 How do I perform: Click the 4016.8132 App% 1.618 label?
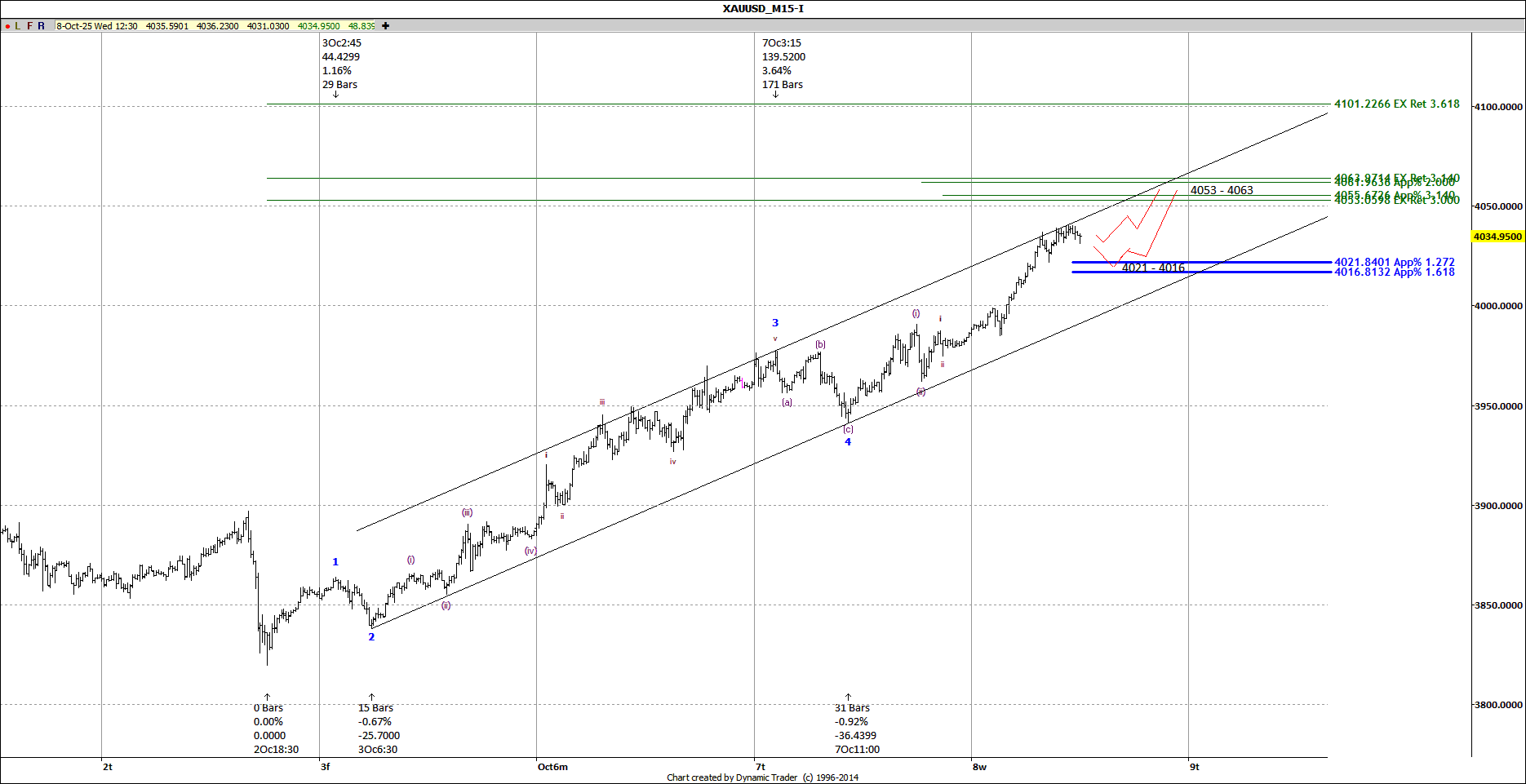click(x=1394, y=272)
